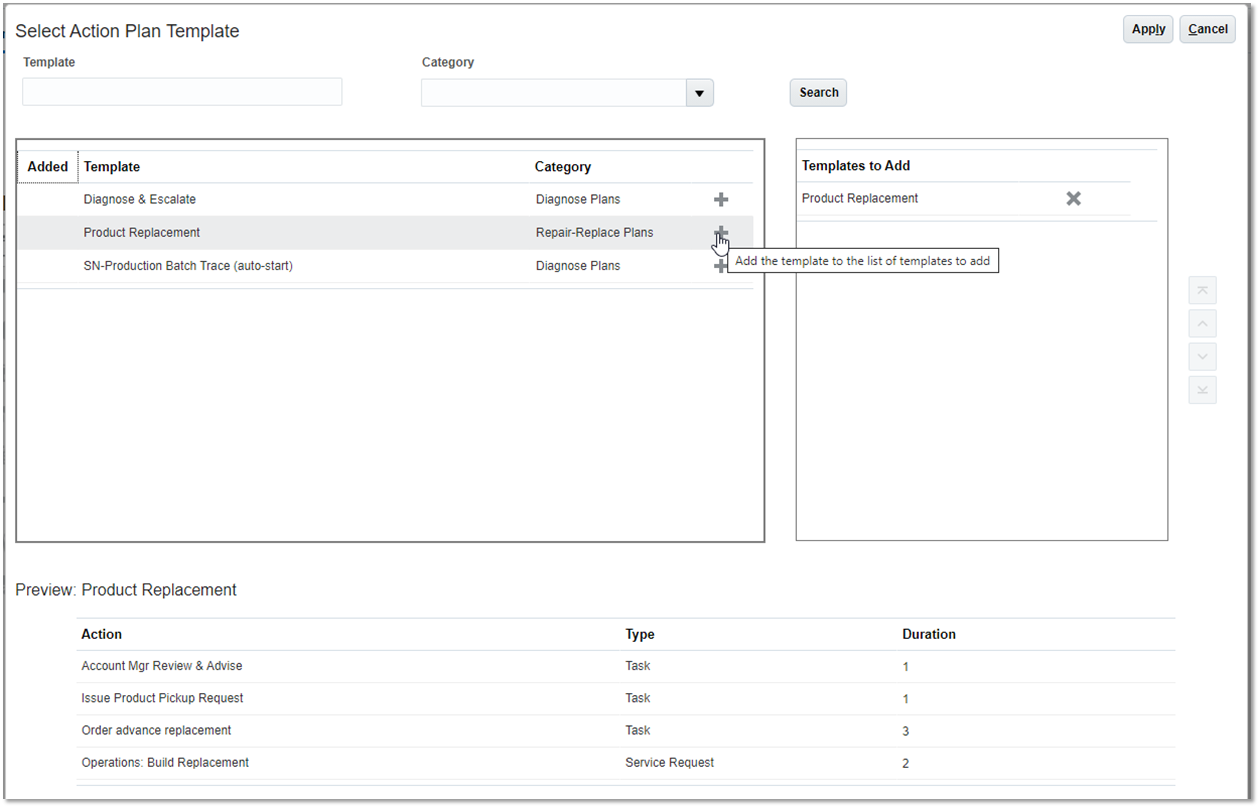The height and width of the screenshot is (808, 1260).
Task: Open the Category dropdown arrow
Action: (x=699, y=93)
